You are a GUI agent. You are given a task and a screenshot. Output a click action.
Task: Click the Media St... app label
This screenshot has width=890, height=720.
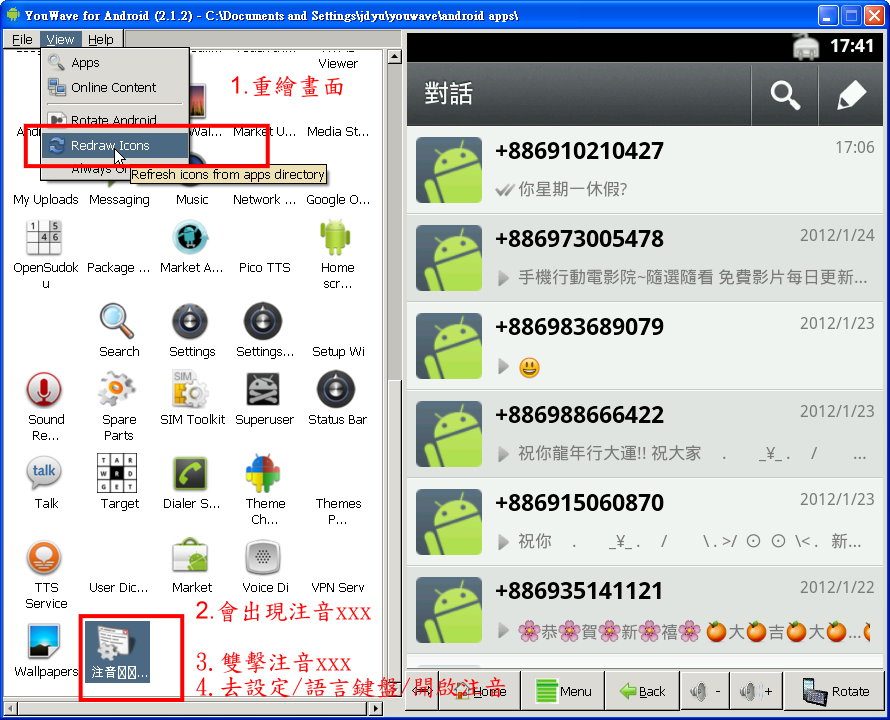point(338,132)
